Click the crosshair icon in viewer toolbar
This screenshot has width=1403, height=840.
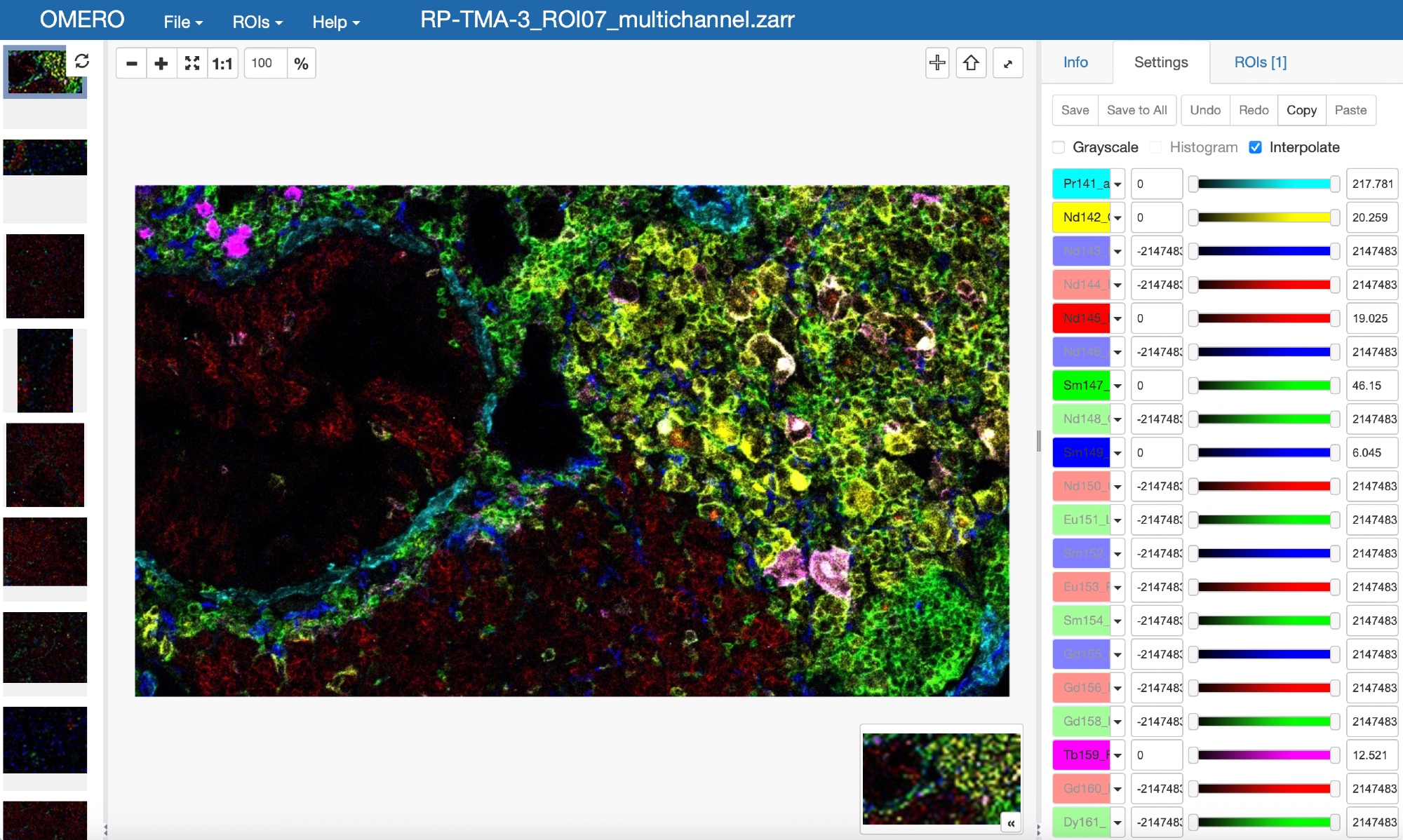[x=937, y=63]
